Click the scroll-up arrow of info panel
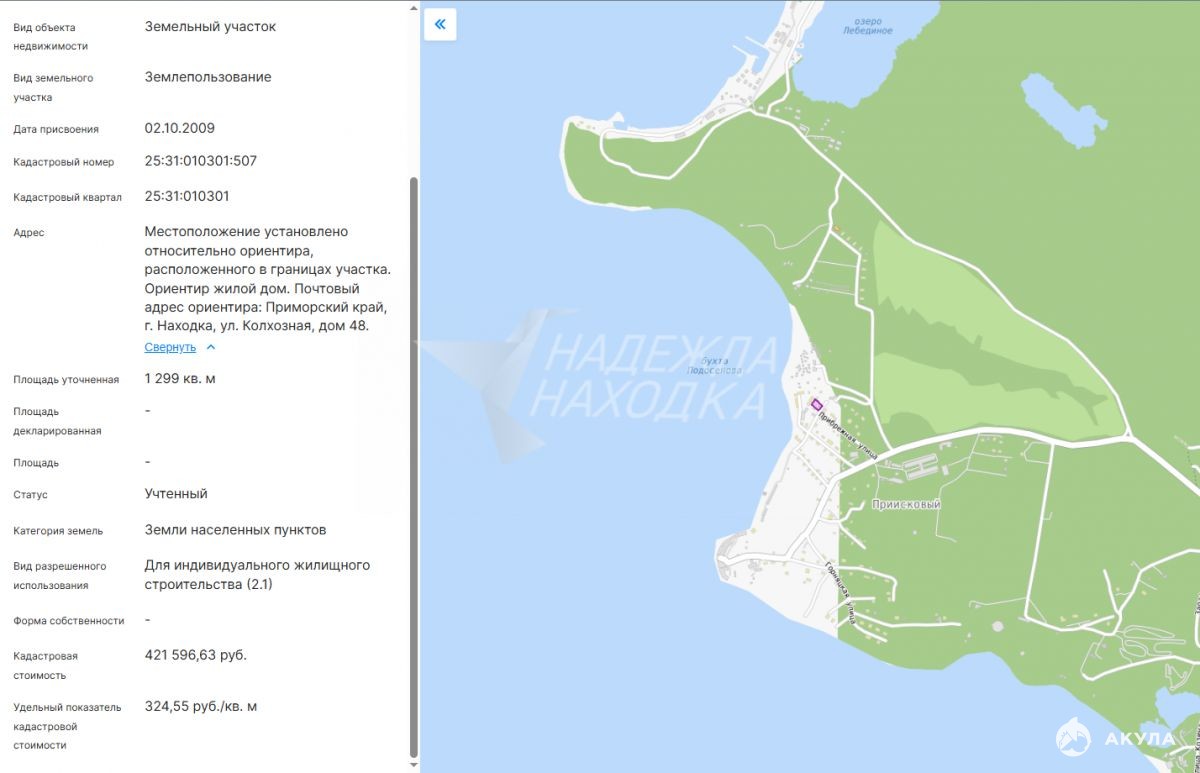This screenshot has height=773, width=1200. coord(415,7)
